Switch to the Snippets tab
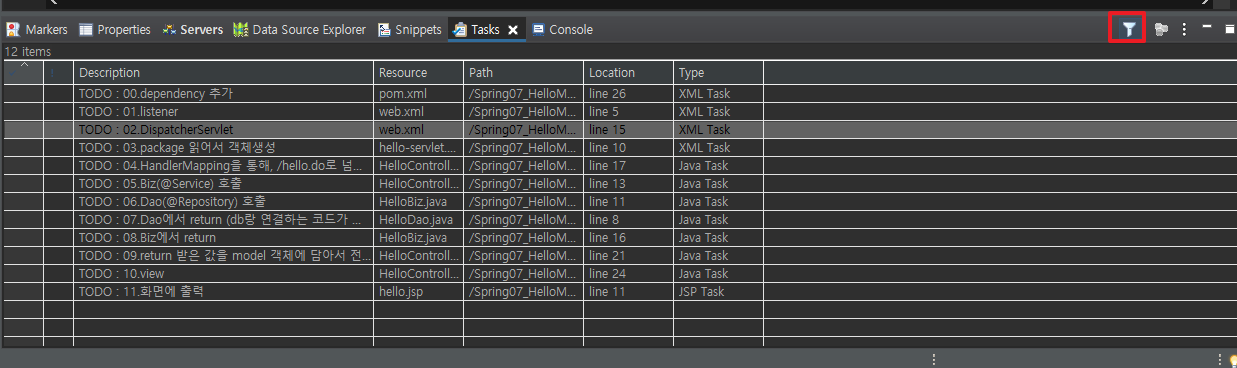This screenshot has width=1237, height=368. (x=410, y=30)
